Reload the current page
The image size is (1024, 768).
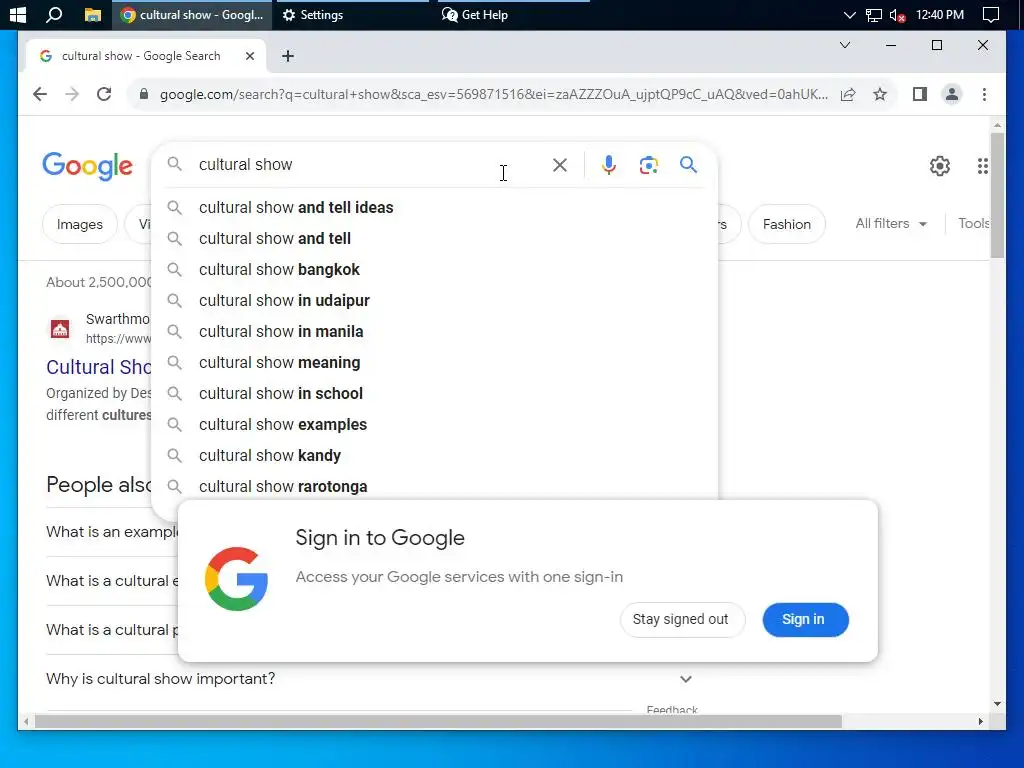(104, 94)
